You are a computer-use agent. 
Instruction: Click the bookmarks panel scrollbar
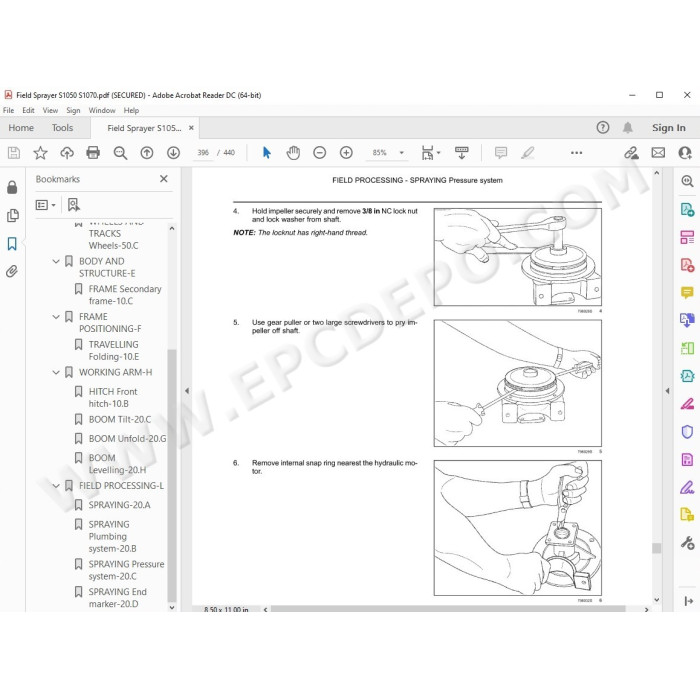click(172, 475)
